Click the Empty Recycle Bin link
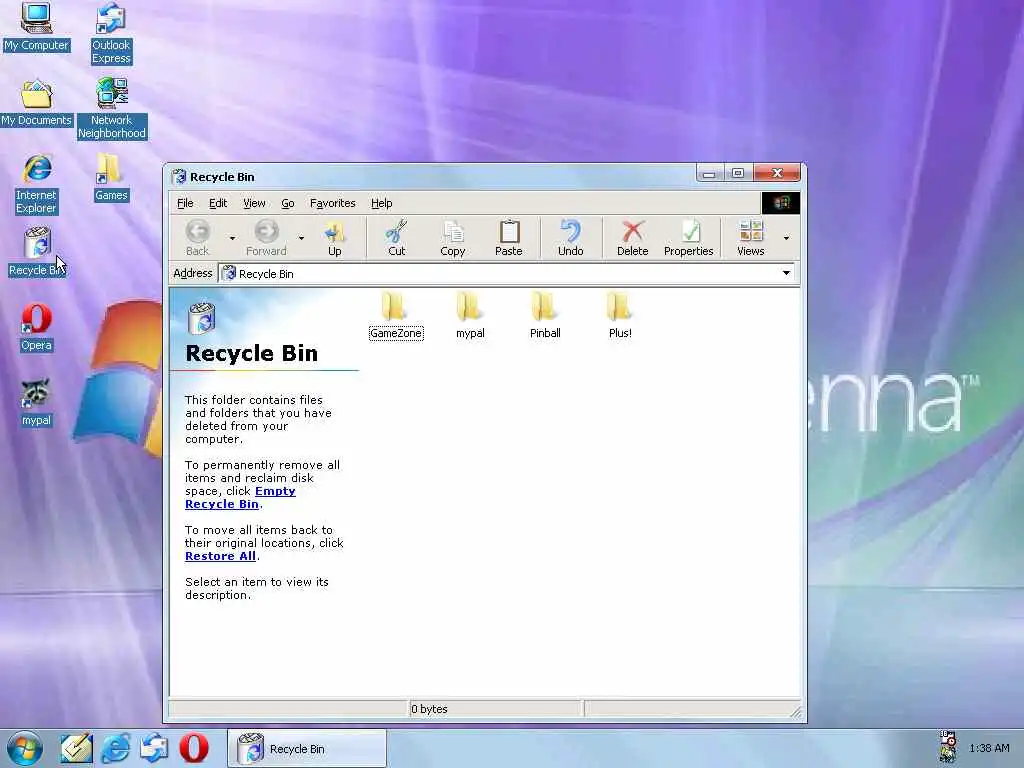The image size is (1024, 768). point(240,498)
